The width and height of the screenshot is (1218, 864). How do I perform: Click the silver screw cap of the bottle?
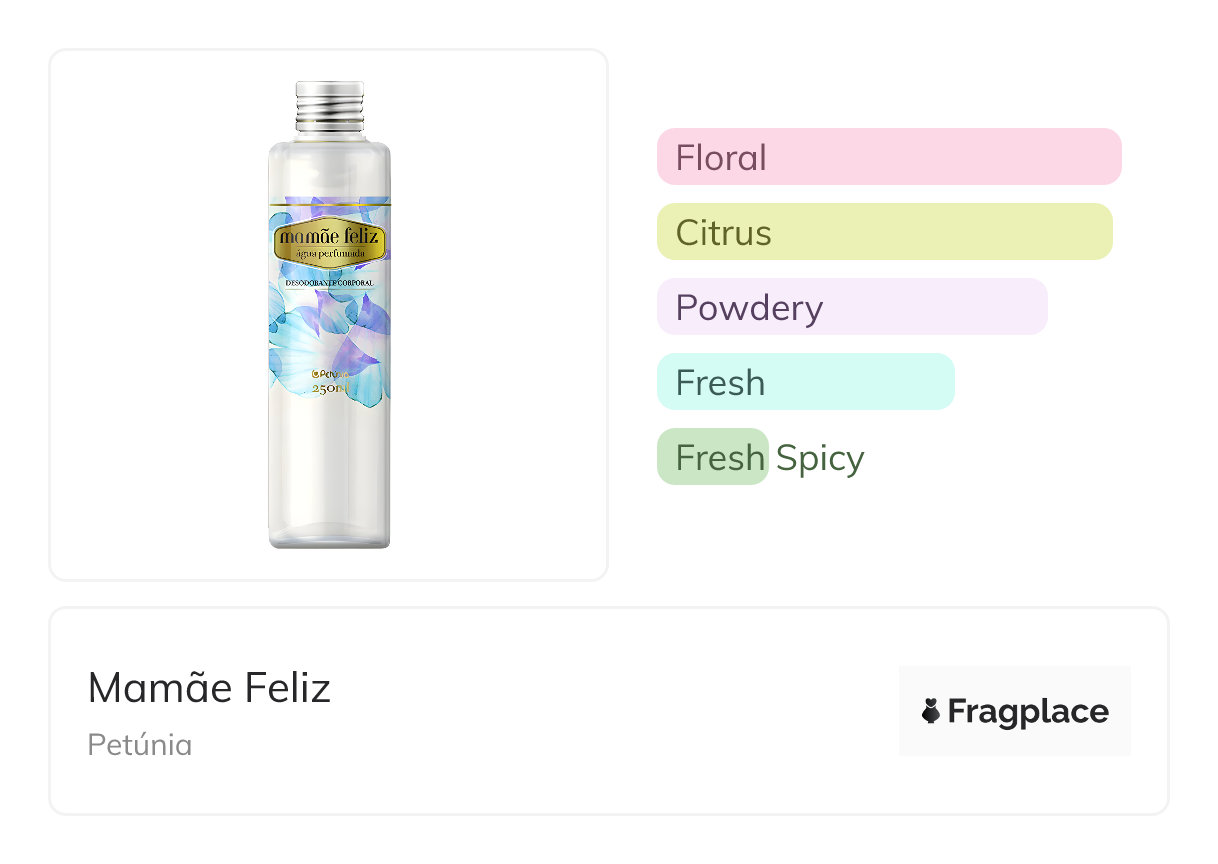coord(330,106)
